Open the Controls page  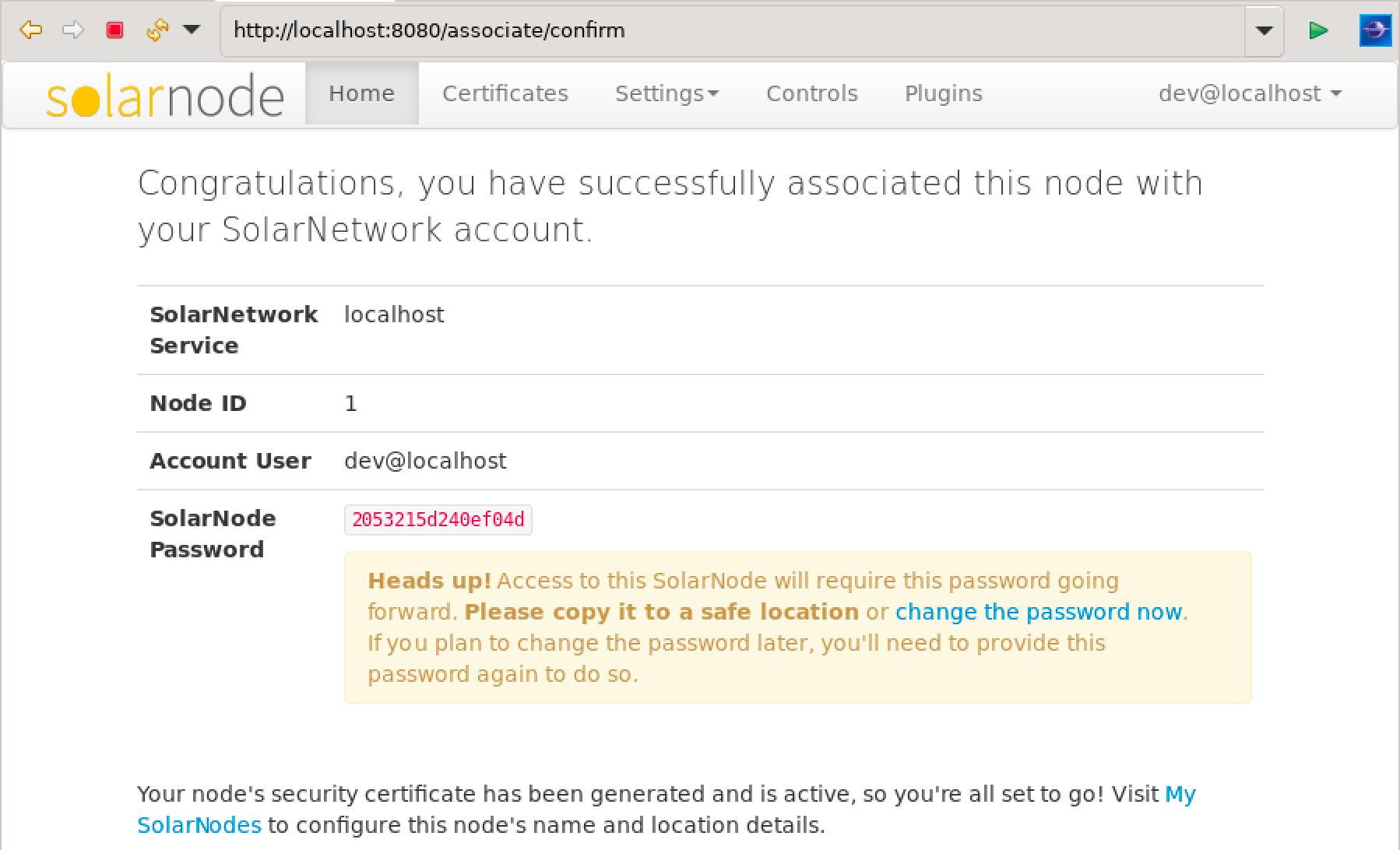pos(811,93)
